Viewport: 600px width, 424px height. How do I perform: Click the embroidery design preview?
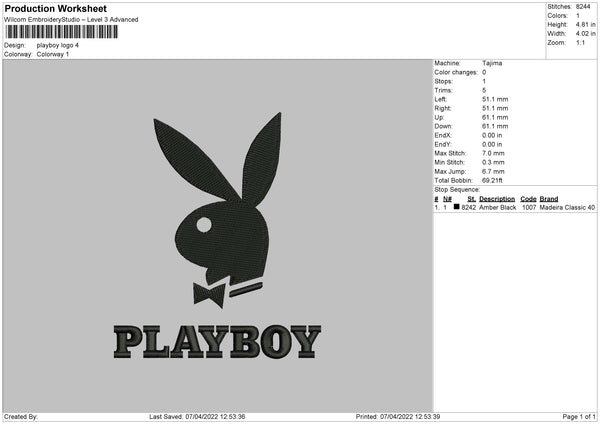(217, 235)
